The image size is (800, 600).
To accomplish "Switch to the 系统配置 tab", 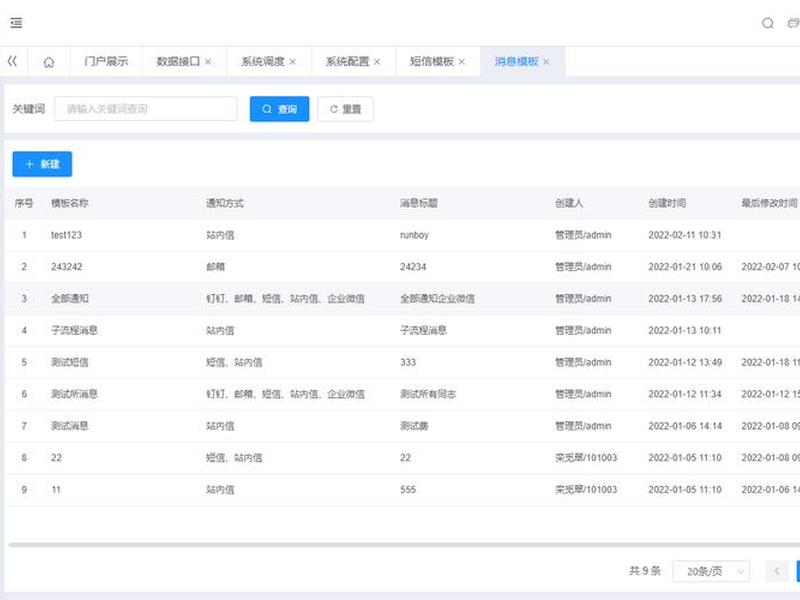I will (347, 61).
